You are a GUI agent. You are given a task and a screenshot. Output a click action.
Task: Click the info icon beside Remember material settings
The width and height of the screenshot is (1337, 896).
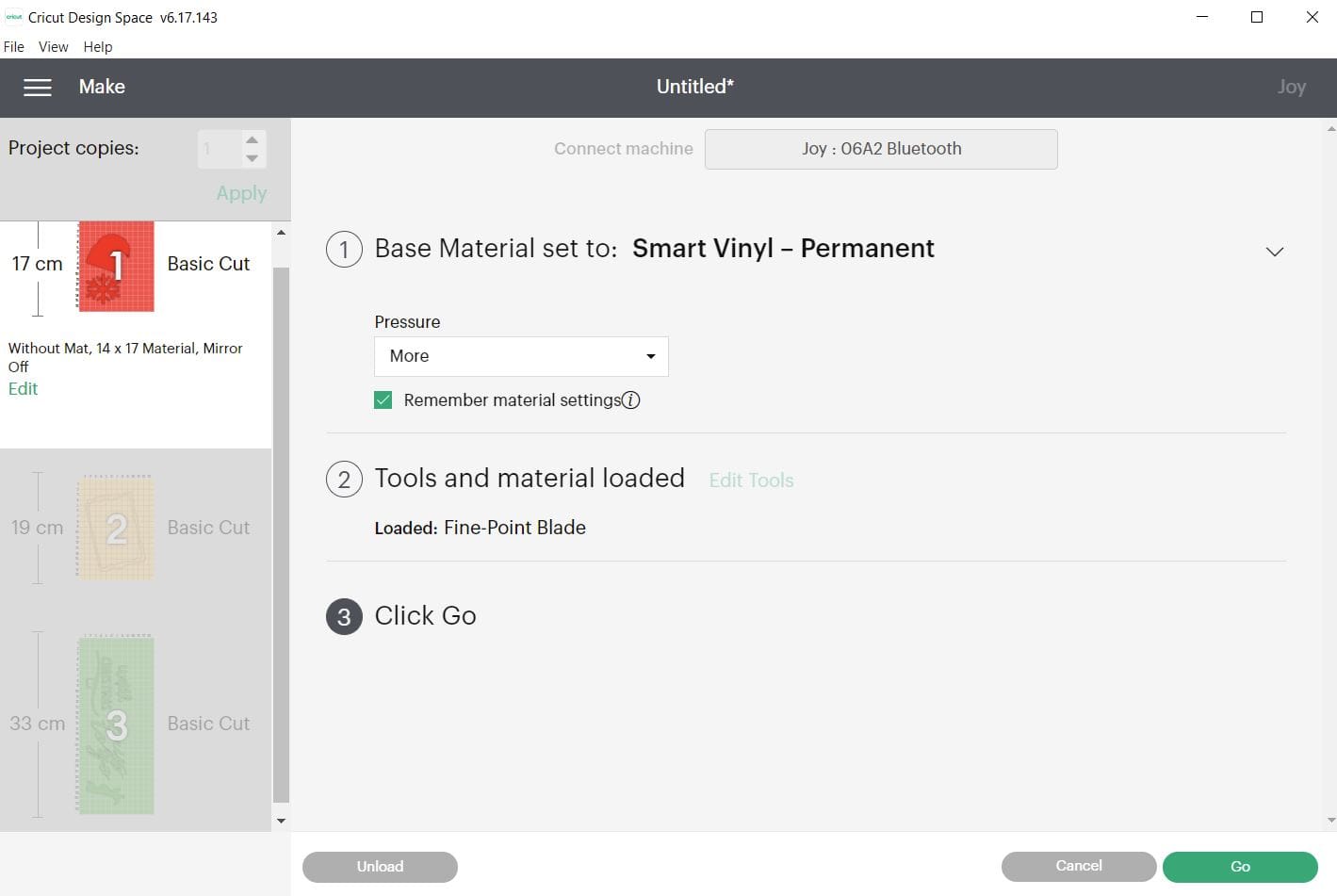[x=631, y=400]
